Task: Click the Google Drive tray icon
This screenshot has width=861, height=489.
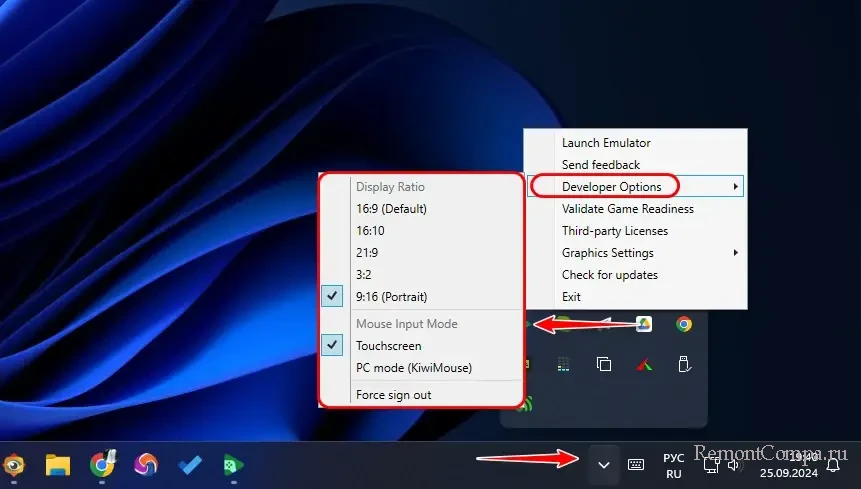Action: point(645,323)
